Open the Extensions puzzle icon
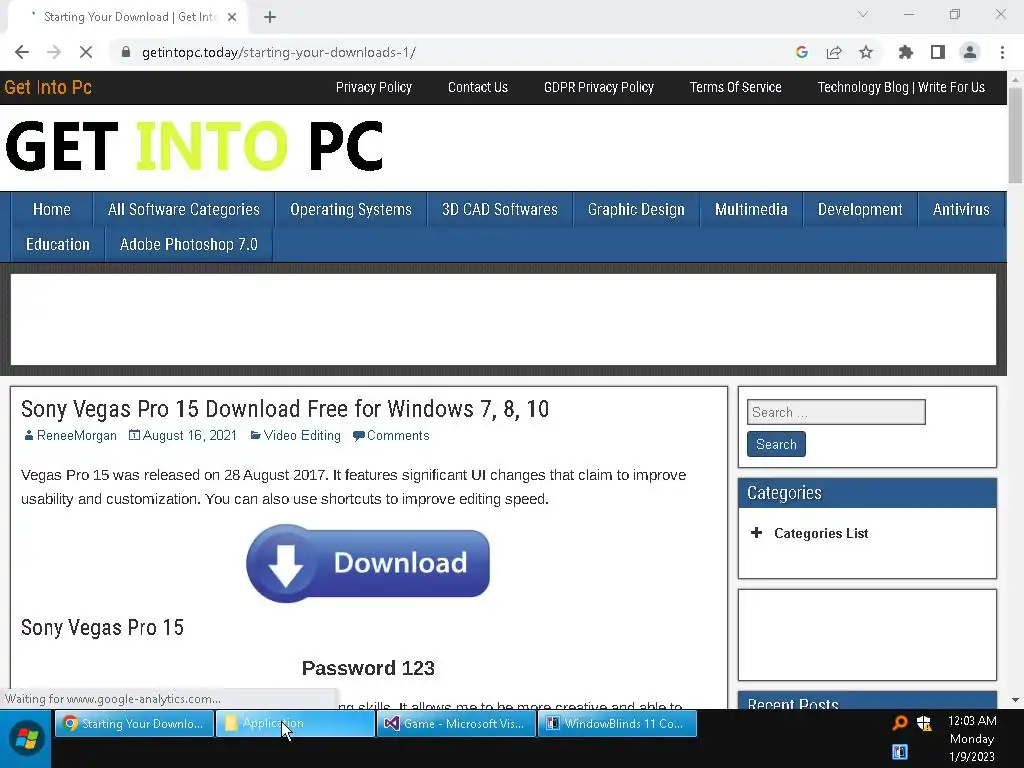This screenshot has height=768, width=1024. [x=906, y=52]
